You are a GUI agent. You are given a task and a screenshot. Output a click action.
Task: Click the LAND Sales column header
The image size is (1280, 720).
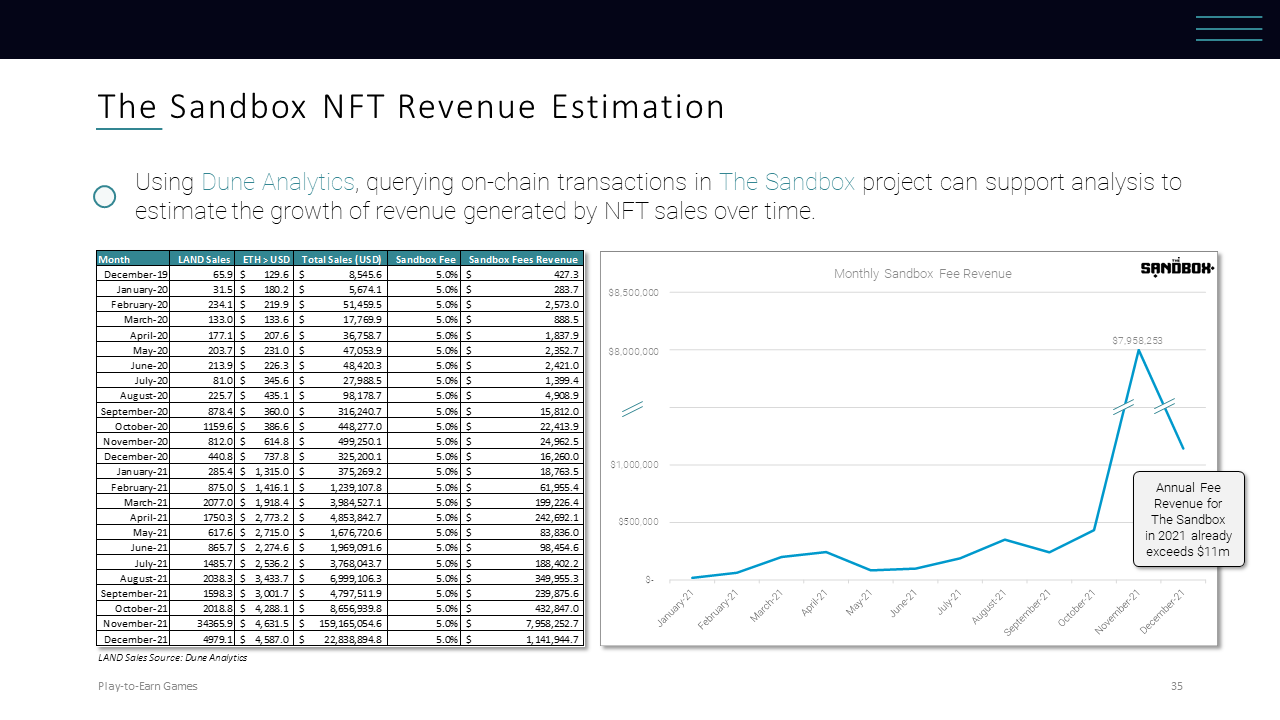201,259
